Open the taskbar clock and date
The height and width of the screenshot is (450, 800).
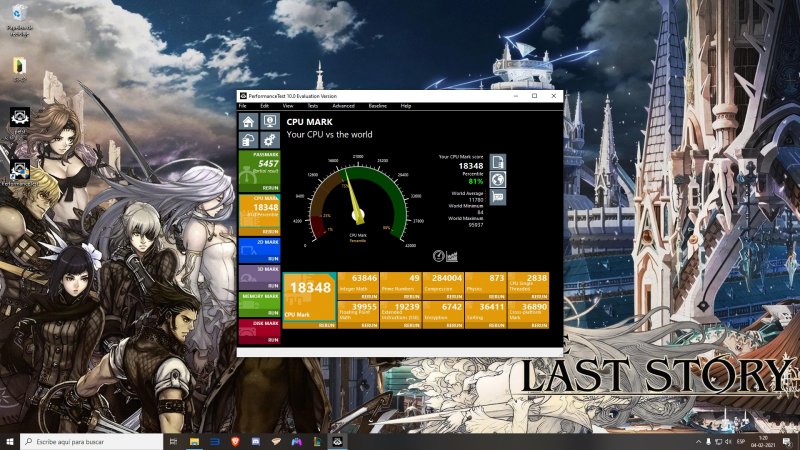tap(763, 441)
